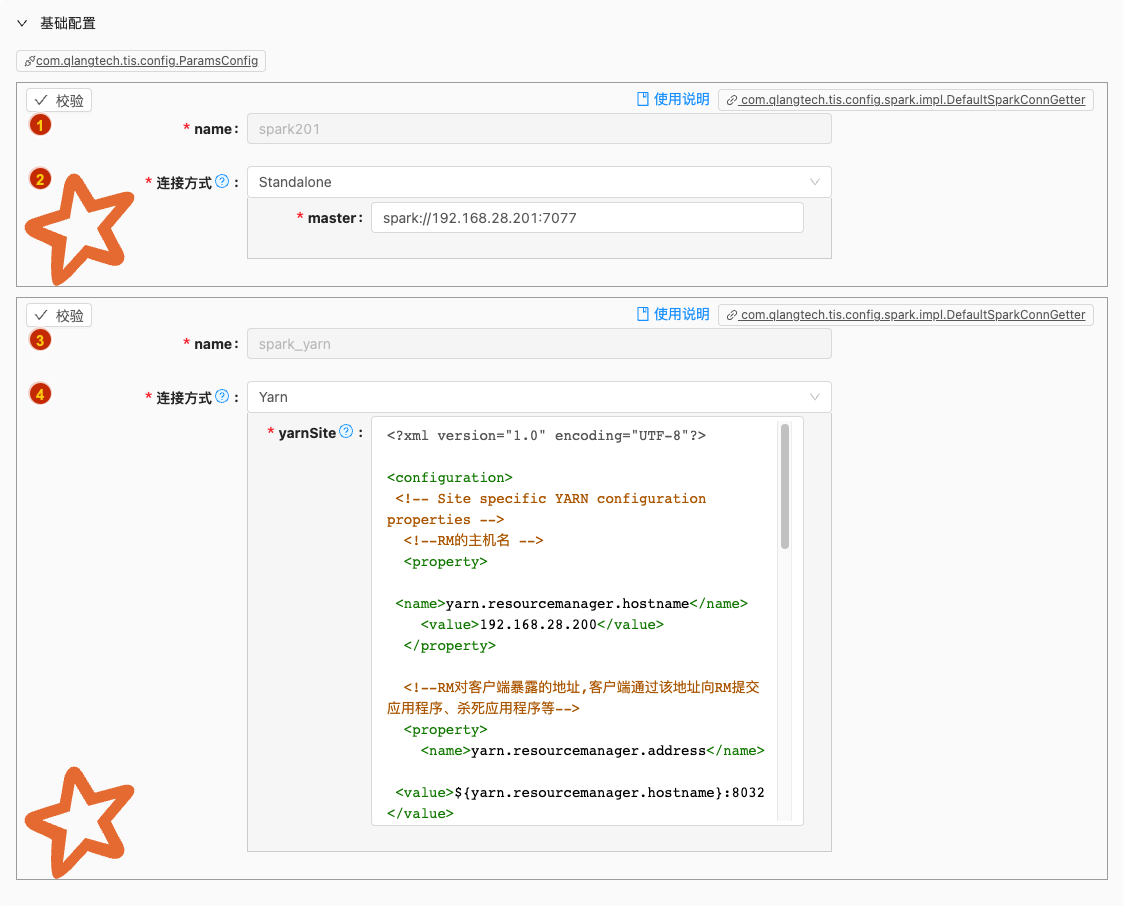This screenshot has width=1123, height=906.
Task: Click the yarnSite help question icon
Action: pyautogui.click(x=346, y=432)
